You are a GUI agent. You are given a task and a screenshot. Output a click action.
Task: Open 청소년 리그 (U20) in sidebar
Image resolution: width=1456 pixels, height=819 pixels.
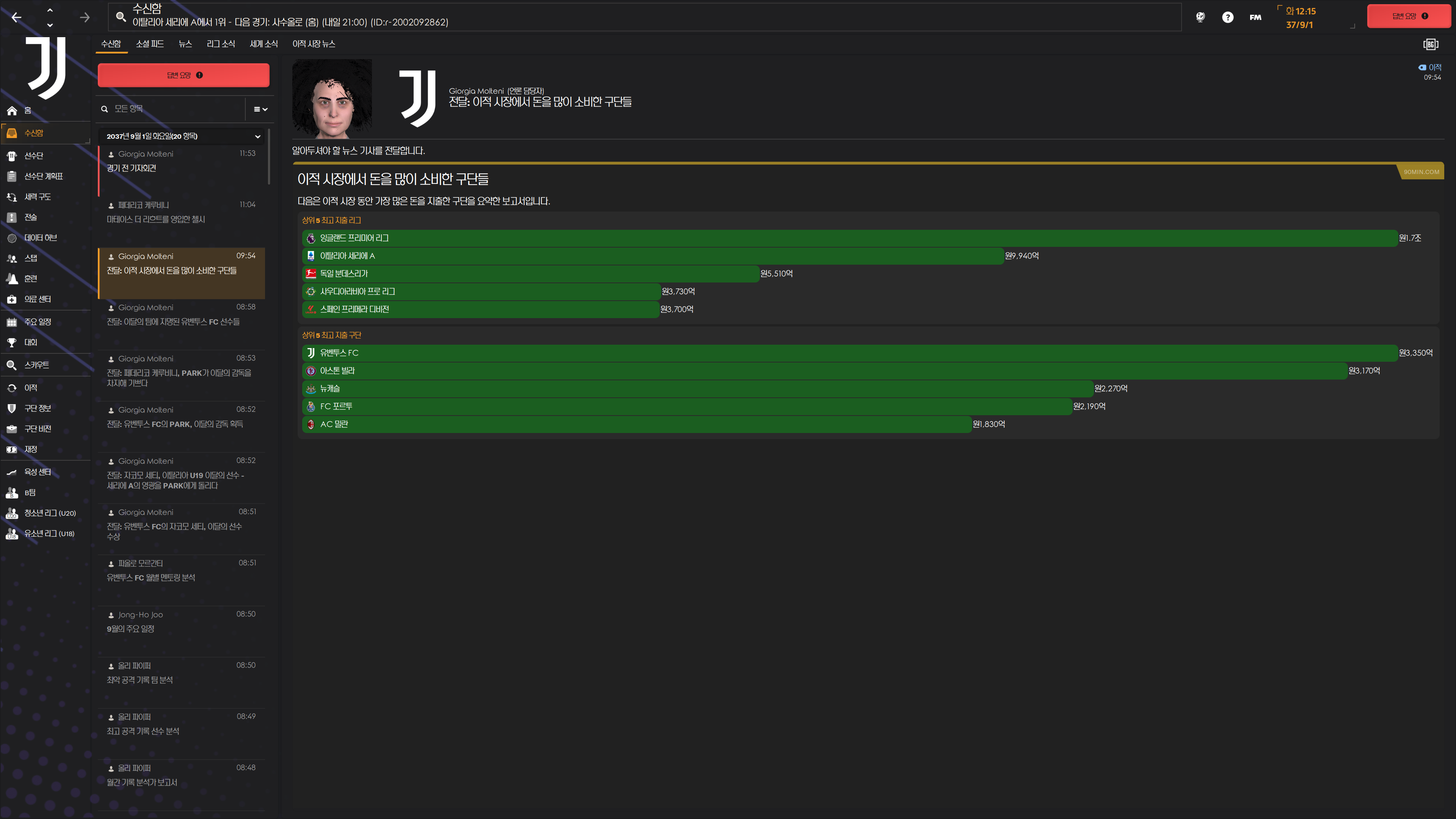(x=45, y=513)
